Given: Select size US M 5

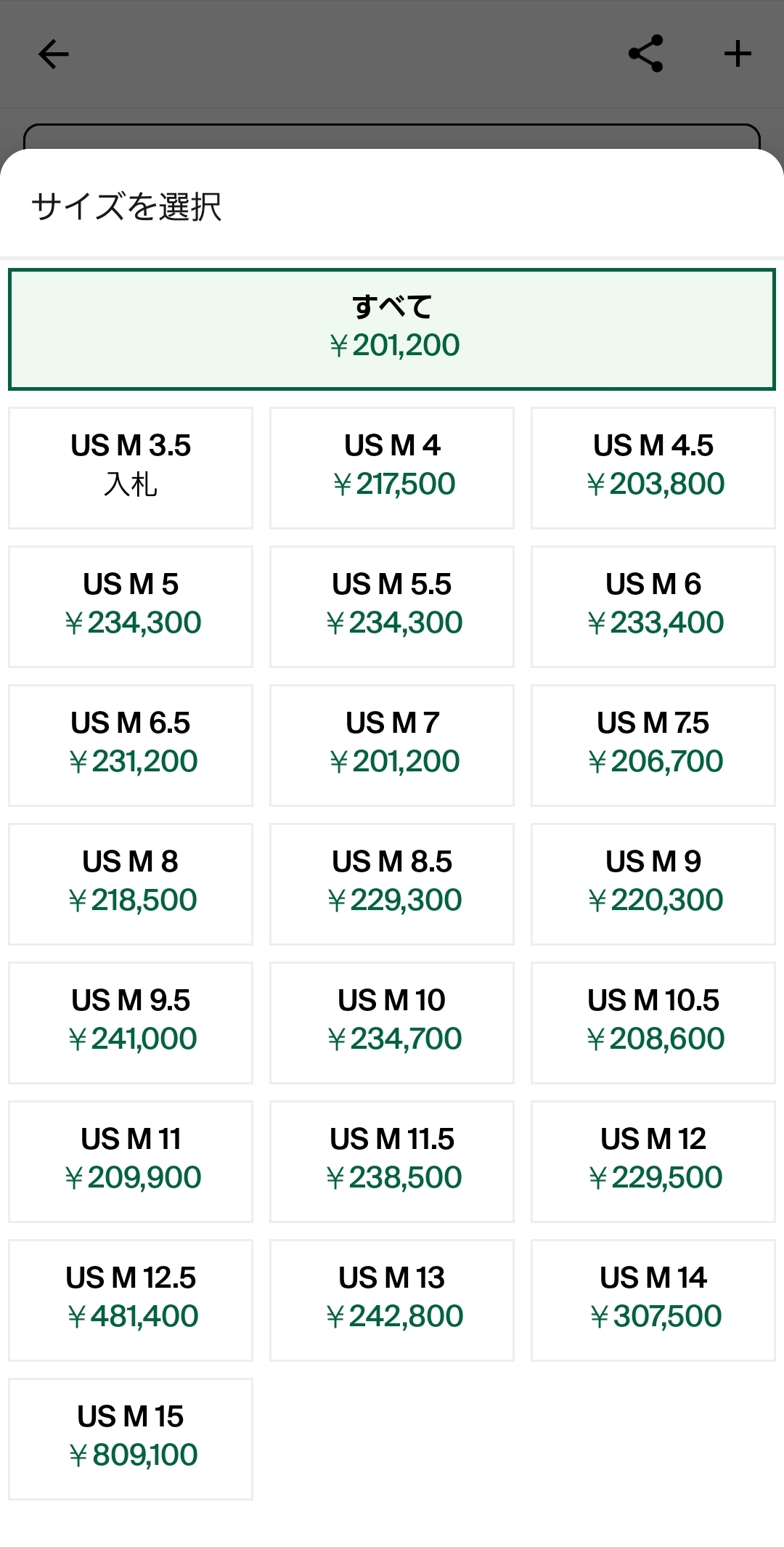Looking at the screenshot, I should click(131, 606).
